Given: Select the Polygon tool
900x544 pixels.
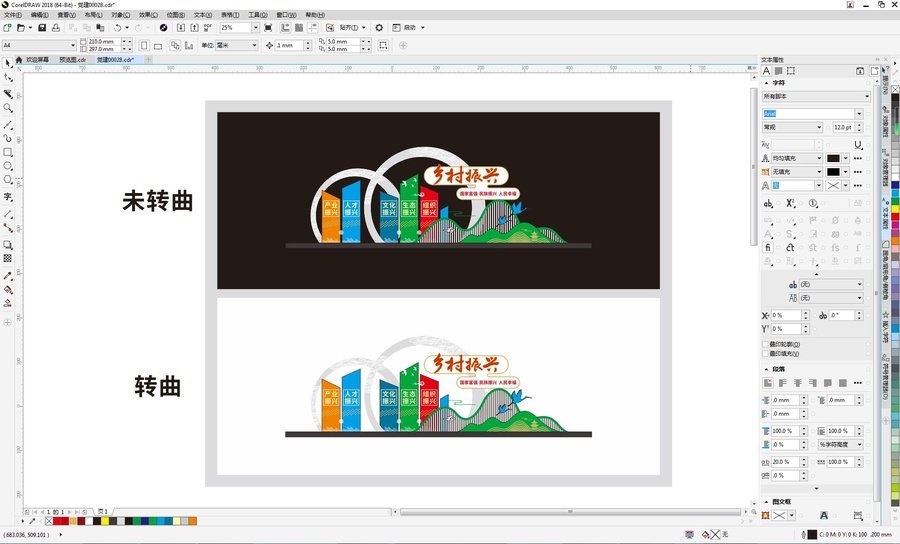Looking at the screenshot, I should click(x=7, y=180).
